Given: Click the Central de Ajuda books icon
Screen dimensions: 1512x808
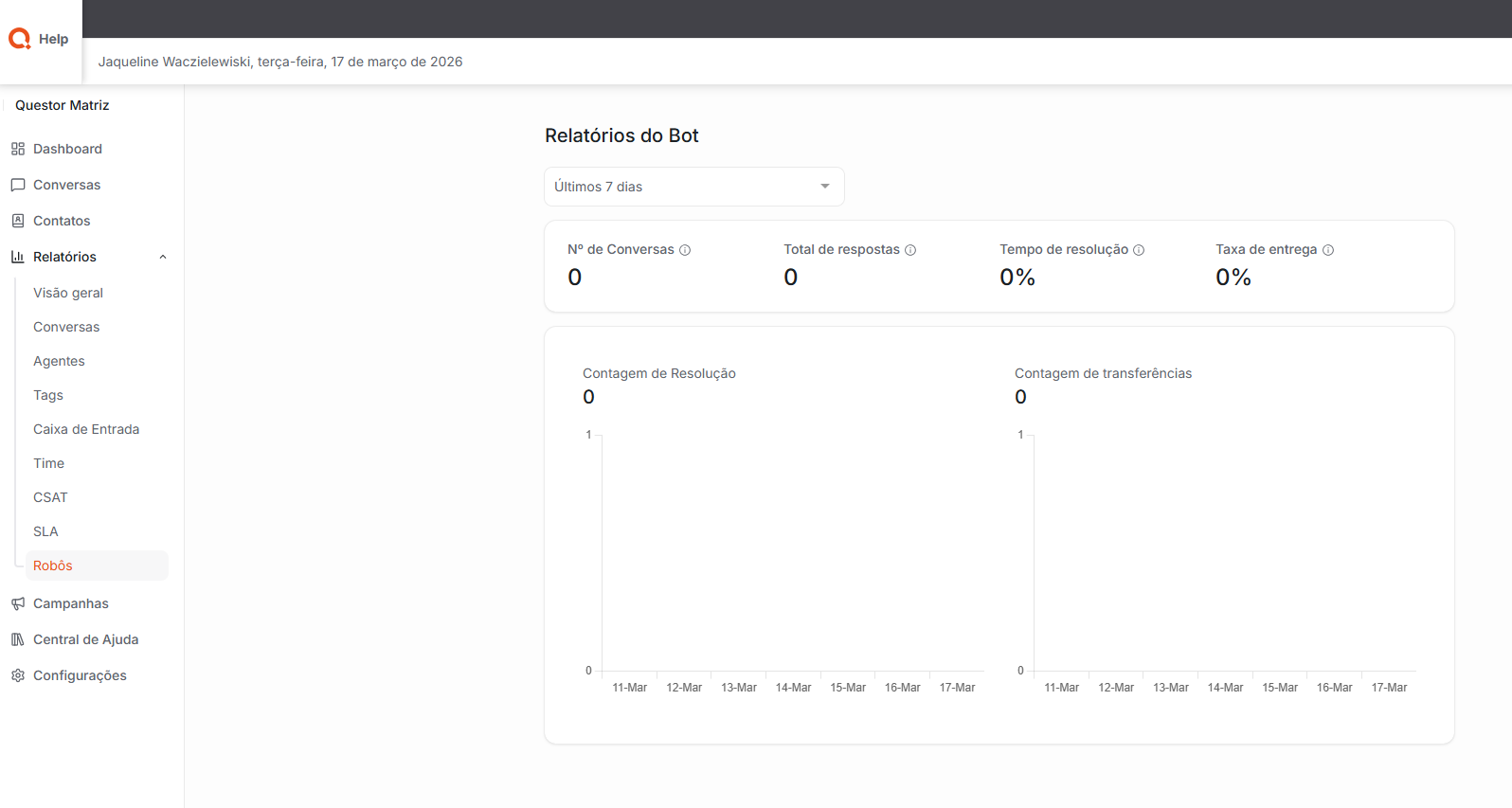Looking at the screenshot, I should [18, 639].
